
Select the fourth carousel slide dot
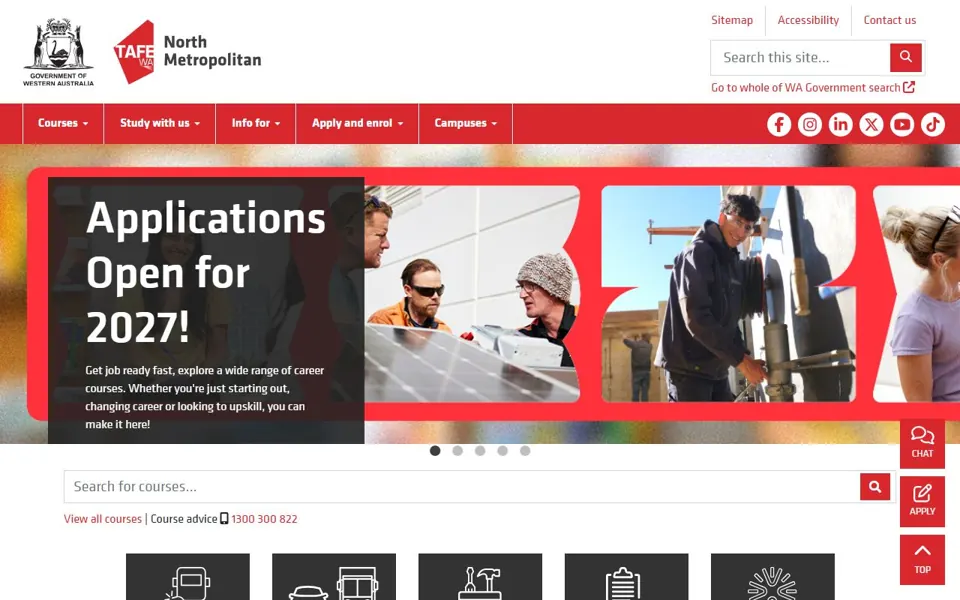click(503, 451)
